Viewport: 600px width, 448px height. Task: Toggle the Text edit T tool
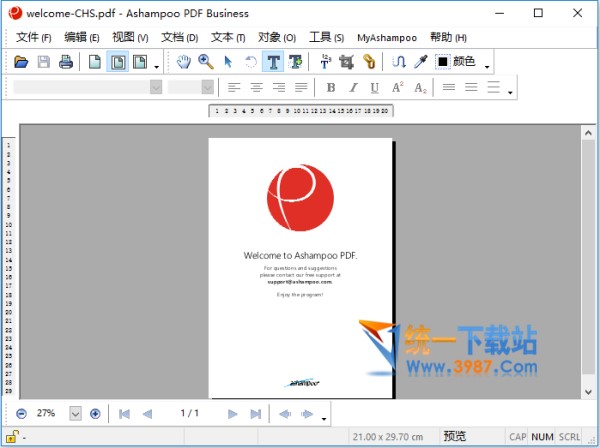273,62
